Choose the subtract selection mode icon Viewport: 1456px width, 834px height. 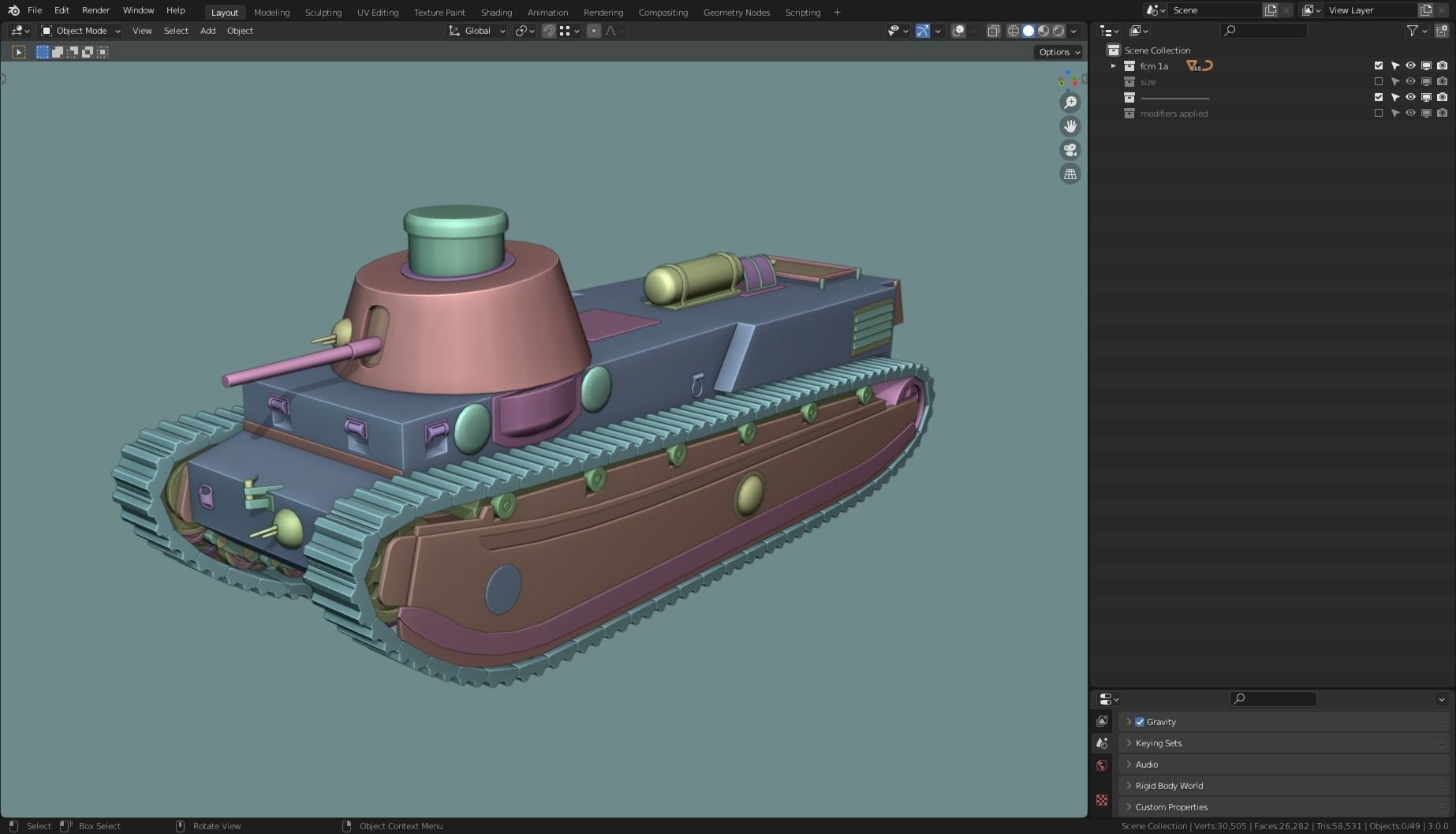[73, 52]
